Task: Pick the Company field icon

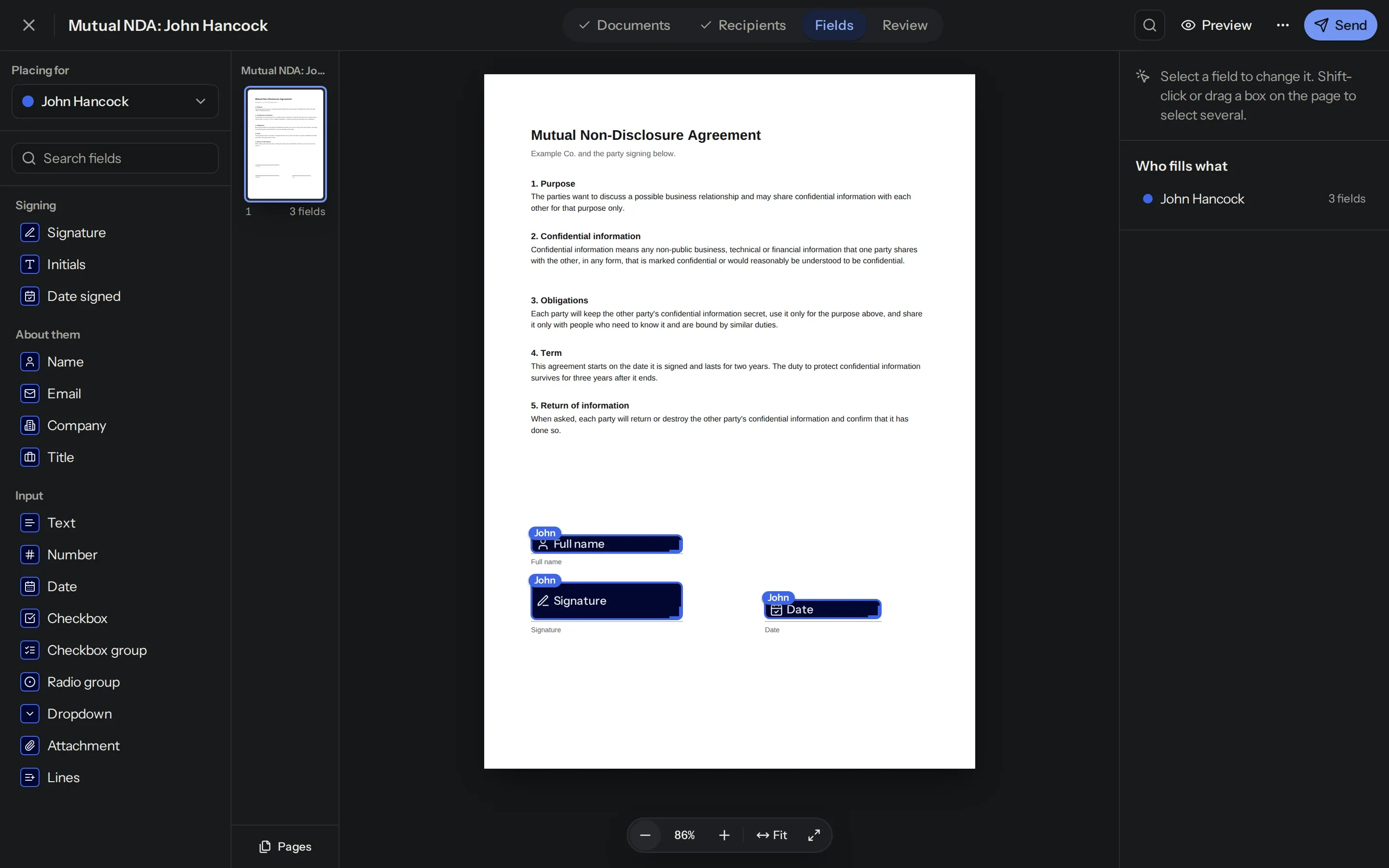Action: click(x=30, y=425)
